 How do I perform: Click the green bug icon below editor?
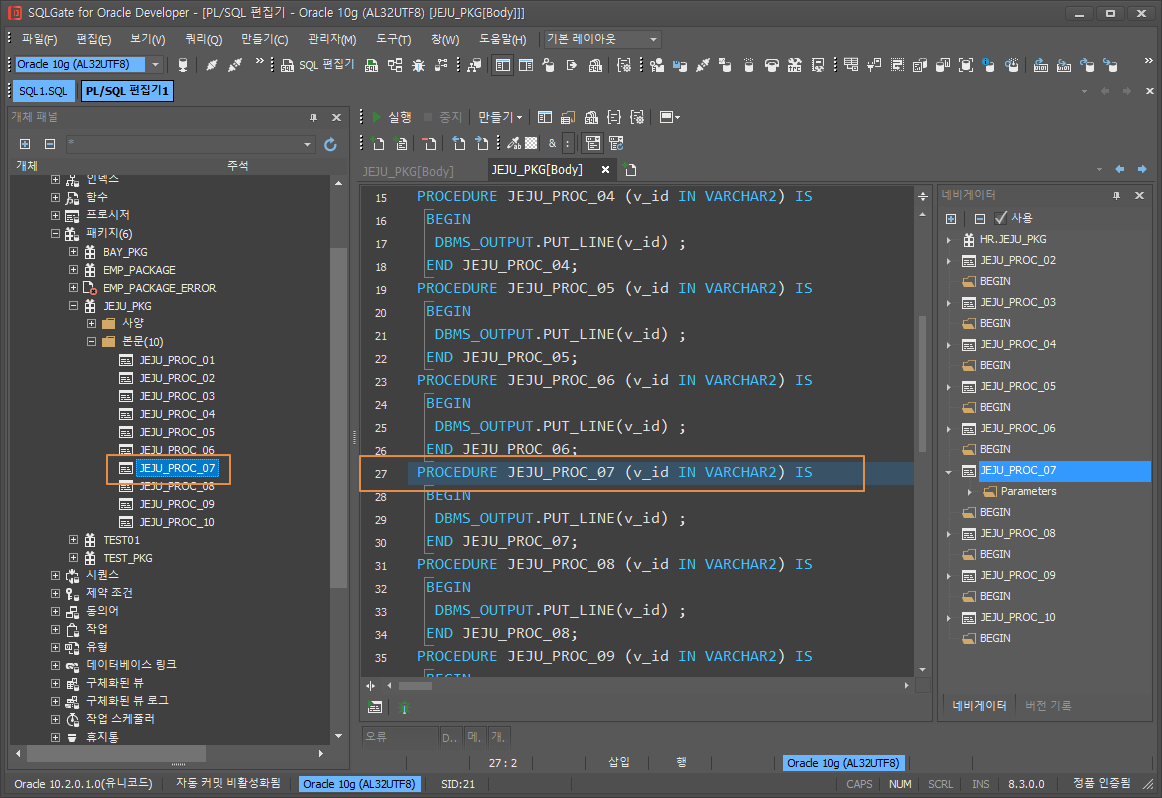tap(405, 708)
